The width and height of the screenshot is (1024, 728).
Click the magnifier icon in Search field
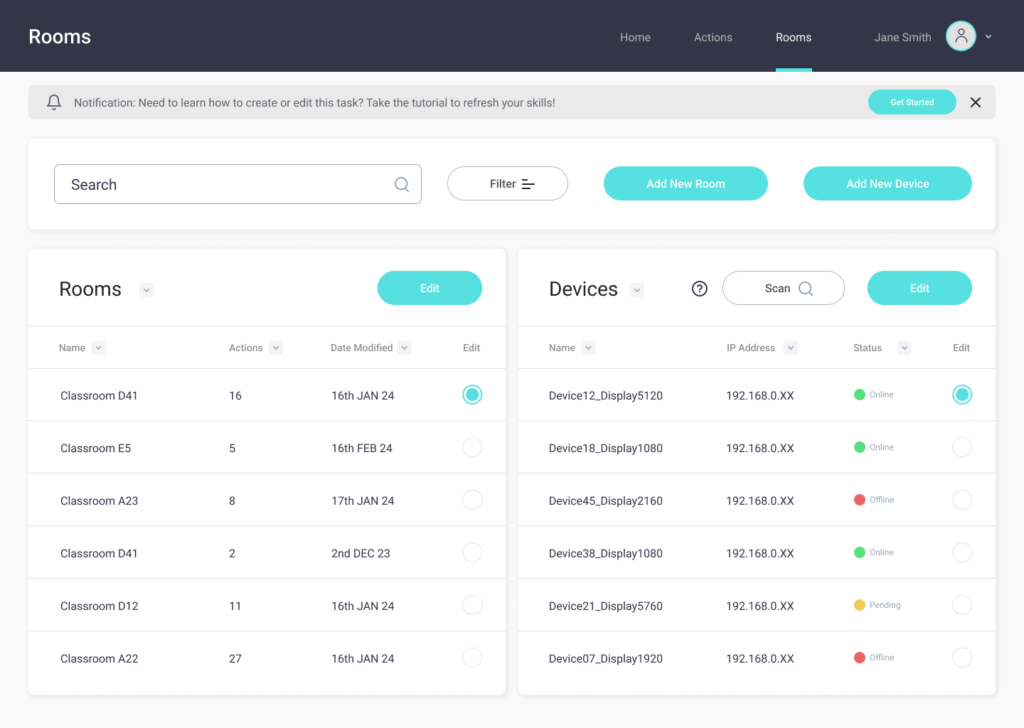coord(401,184)
